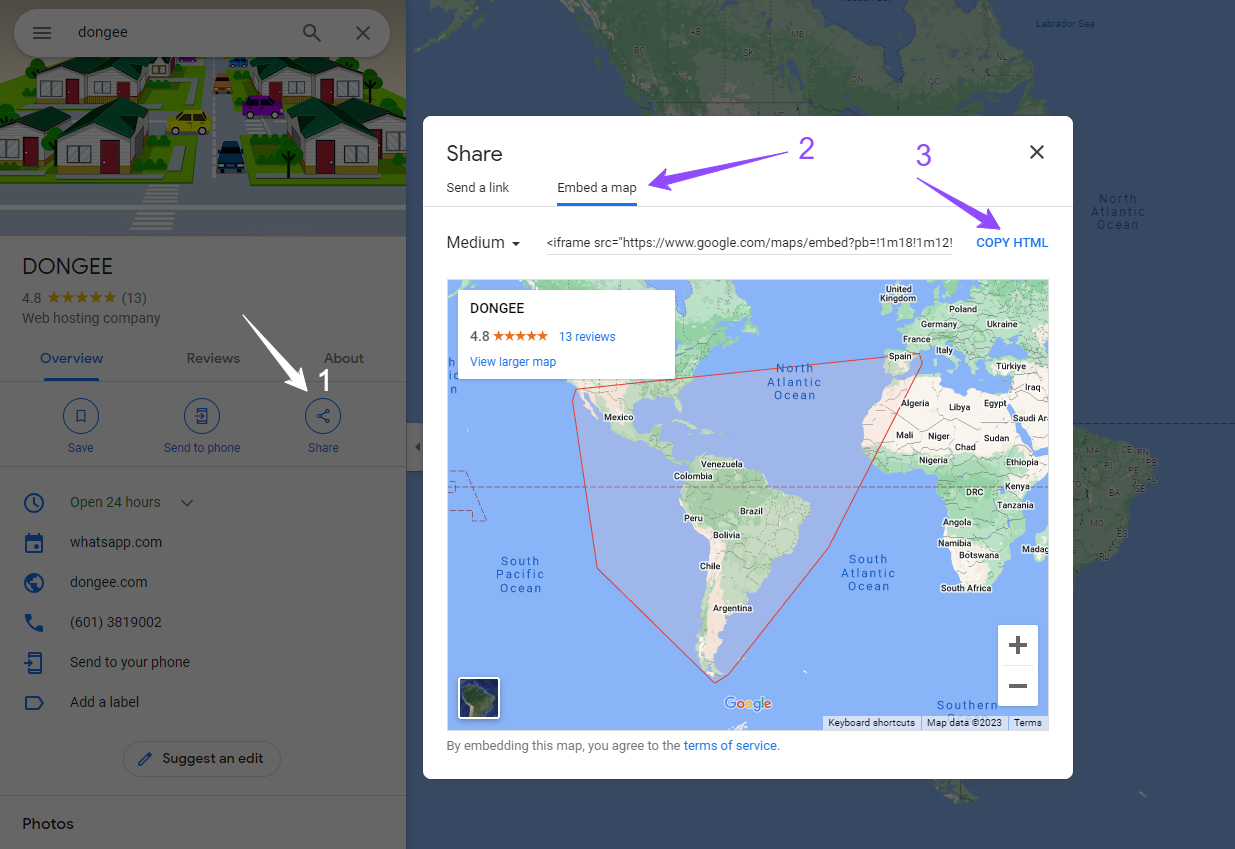Open the Reviews tab
Screen dimensions: 1235x849
point(213,358)
